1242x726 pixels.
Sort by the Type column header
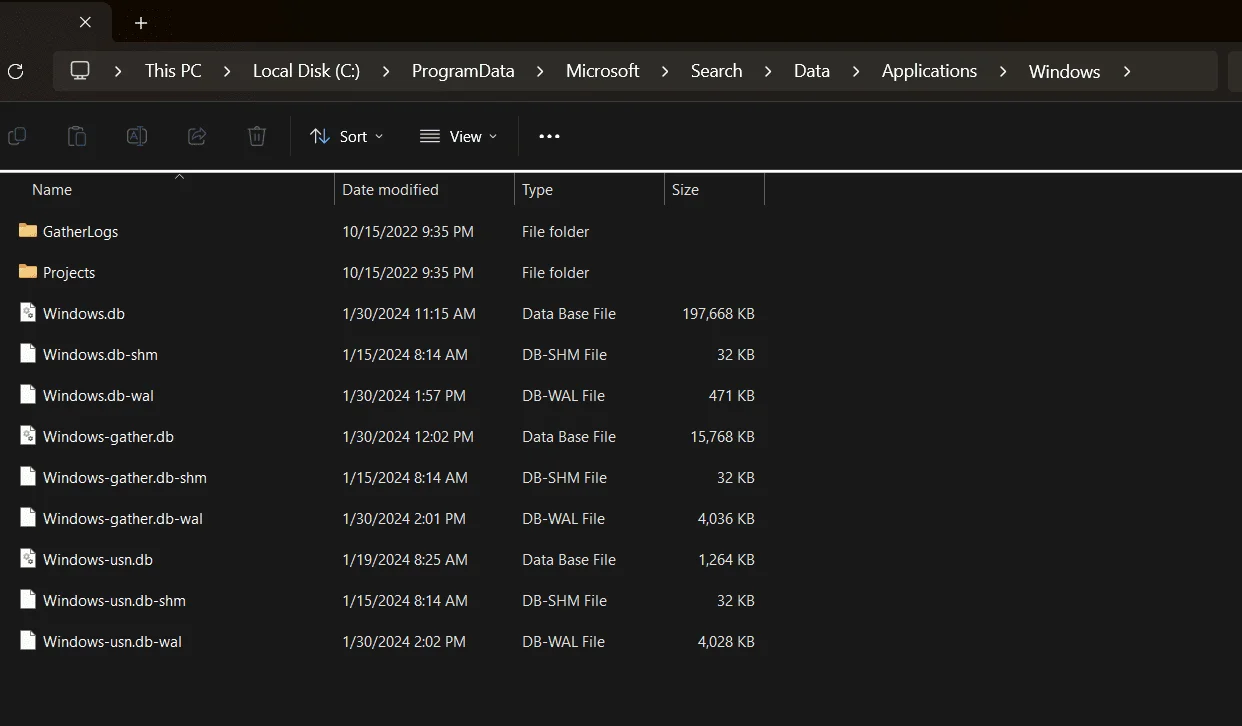coord(537,189)
